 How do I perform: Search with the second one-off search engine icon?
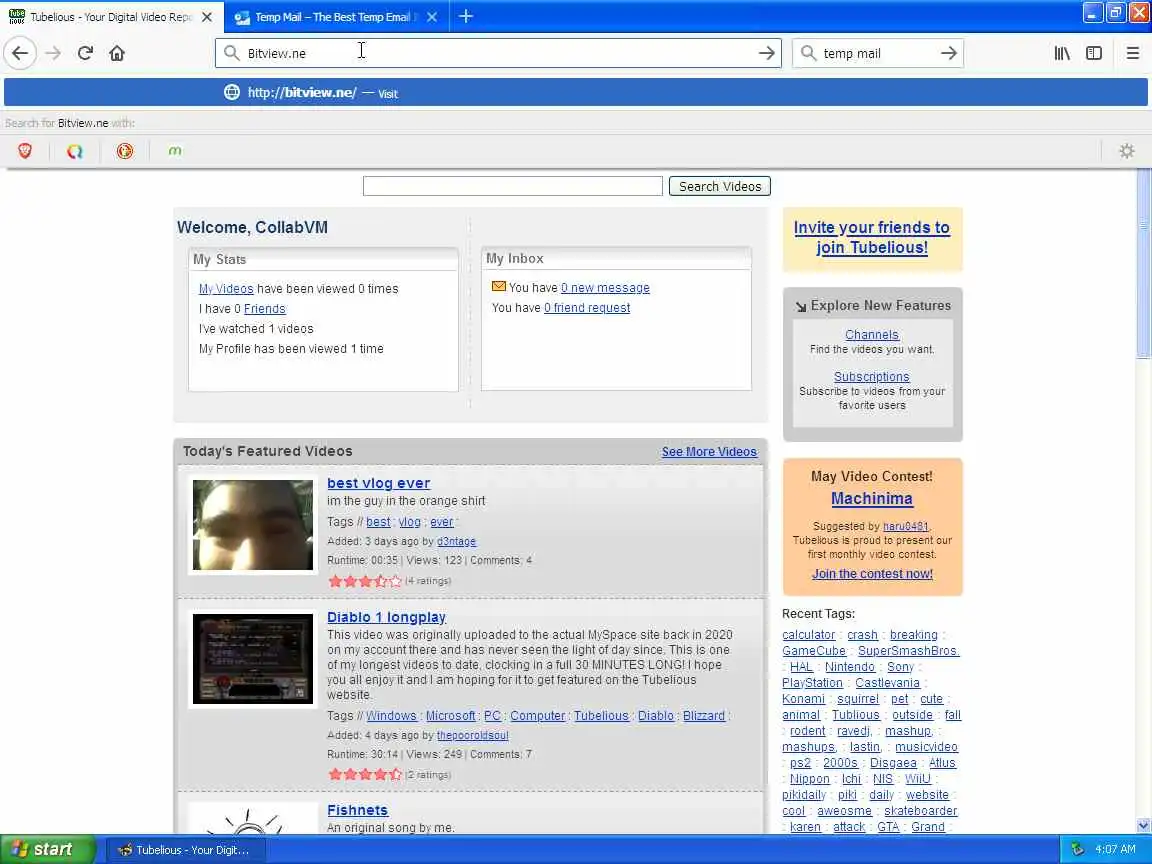click(x=75, y=151)
